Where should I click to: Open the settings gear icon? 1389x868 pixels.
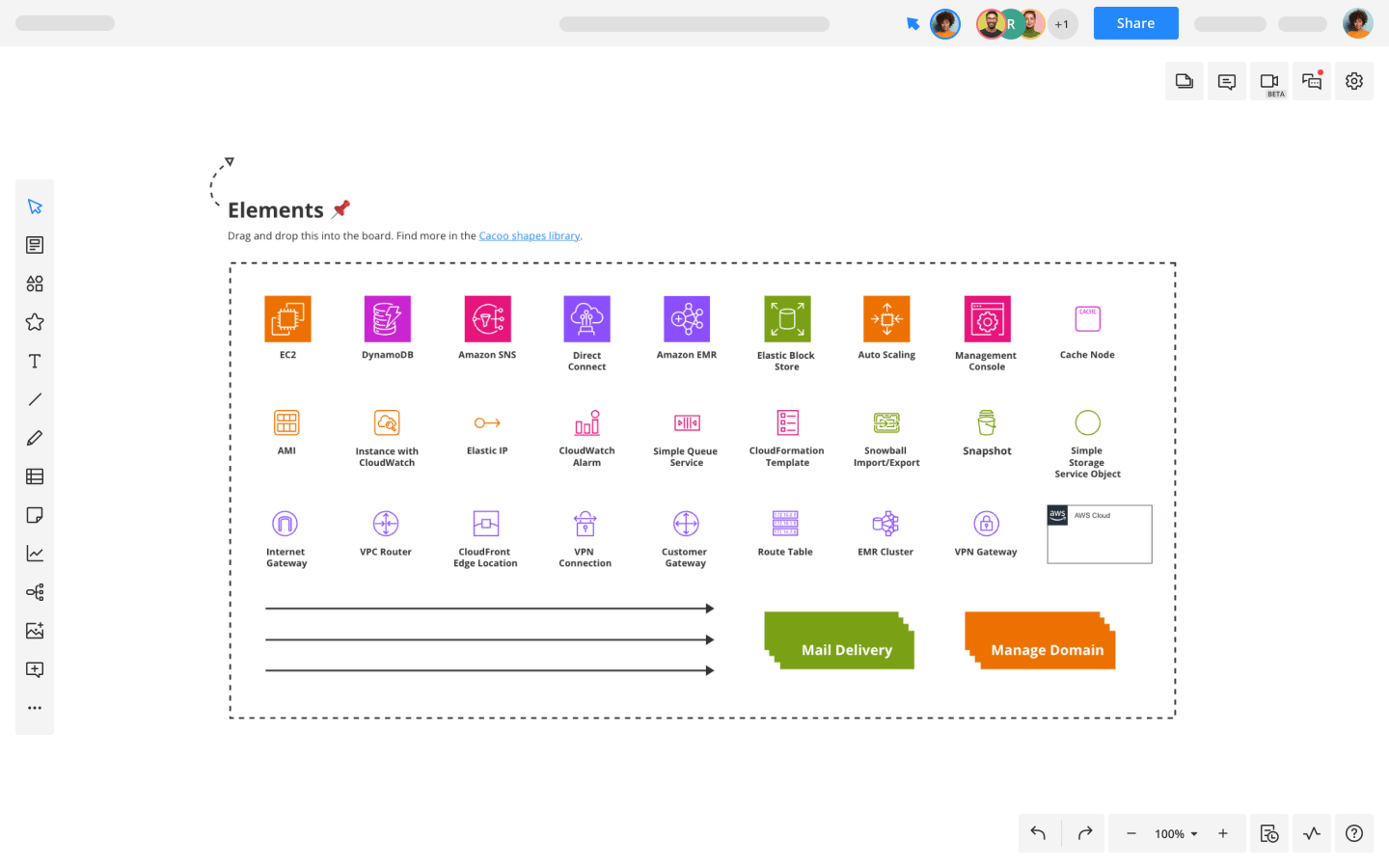coord(1354,81)
